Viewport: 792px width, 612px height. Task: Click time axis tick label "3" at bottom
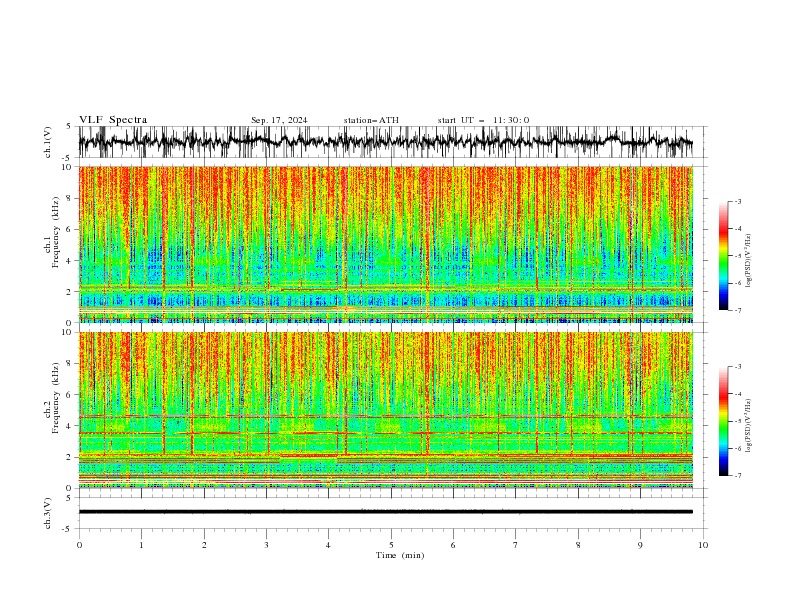(x=266, y=545)
